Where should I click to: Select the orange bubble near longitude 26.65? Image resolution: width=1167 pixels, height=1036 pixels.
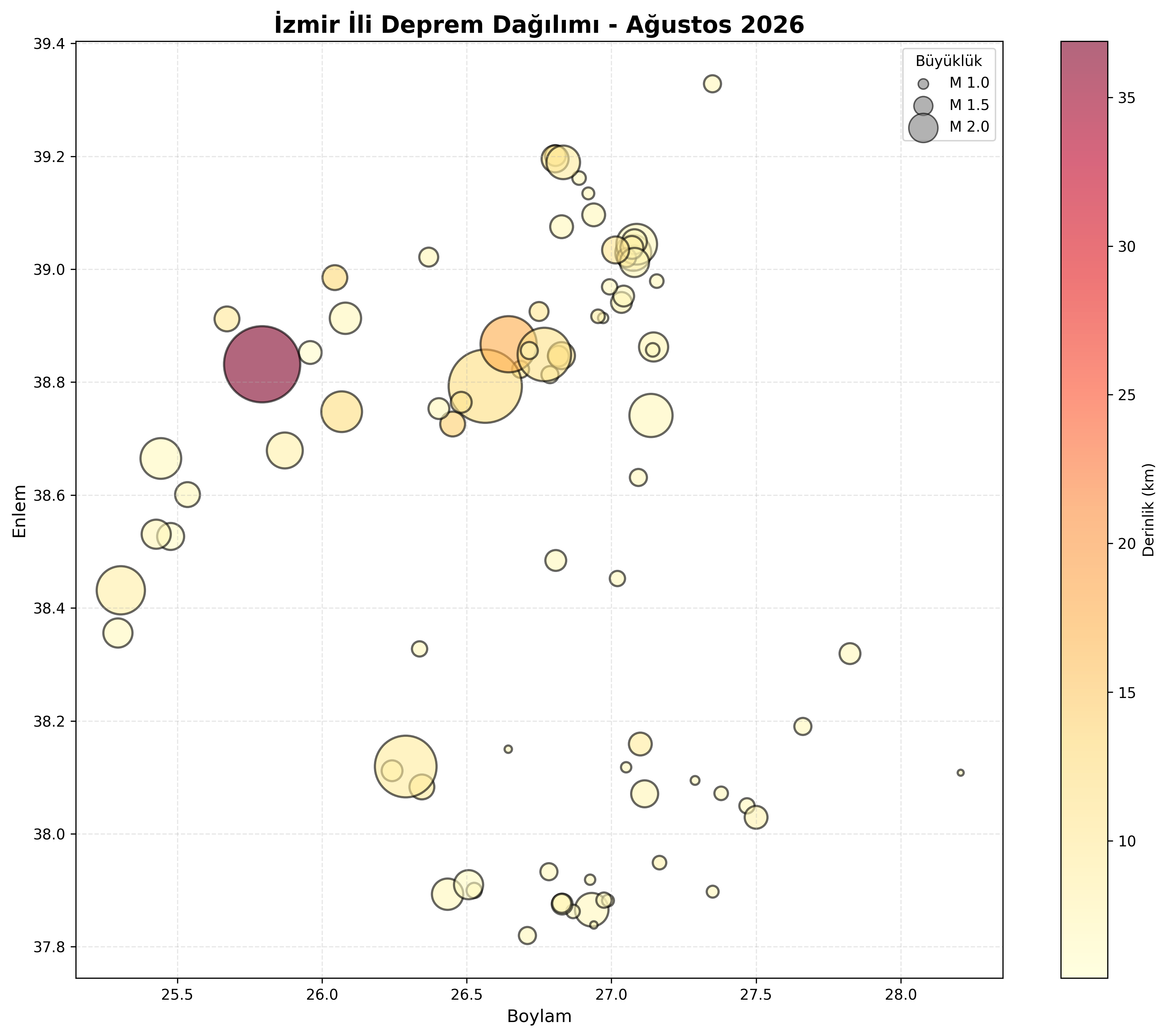click(508, 344)
